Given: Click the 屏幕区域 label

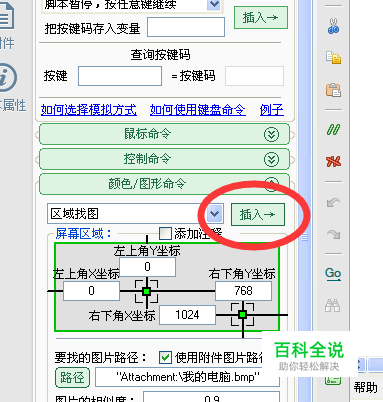Looking at the screenshot, I should click(x=84, y=234).
